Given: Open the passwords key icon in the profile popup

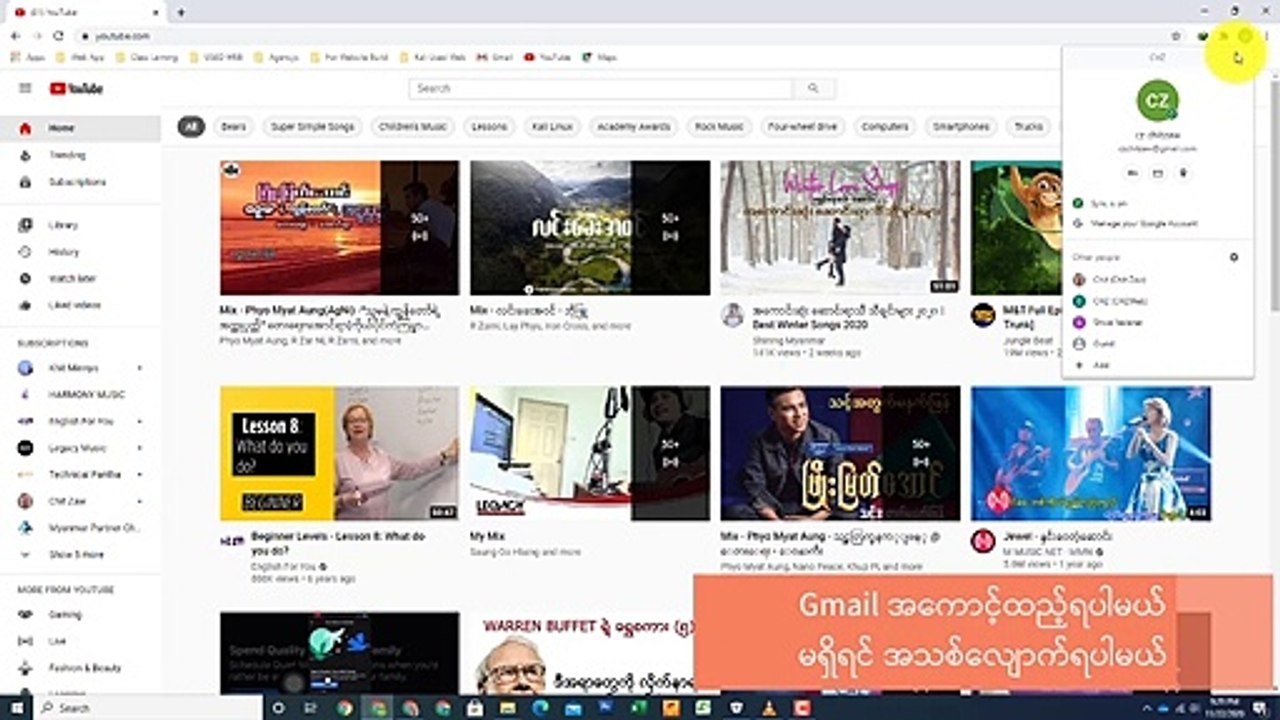Looking at the screenshot, I should (x=1133, y=173).
